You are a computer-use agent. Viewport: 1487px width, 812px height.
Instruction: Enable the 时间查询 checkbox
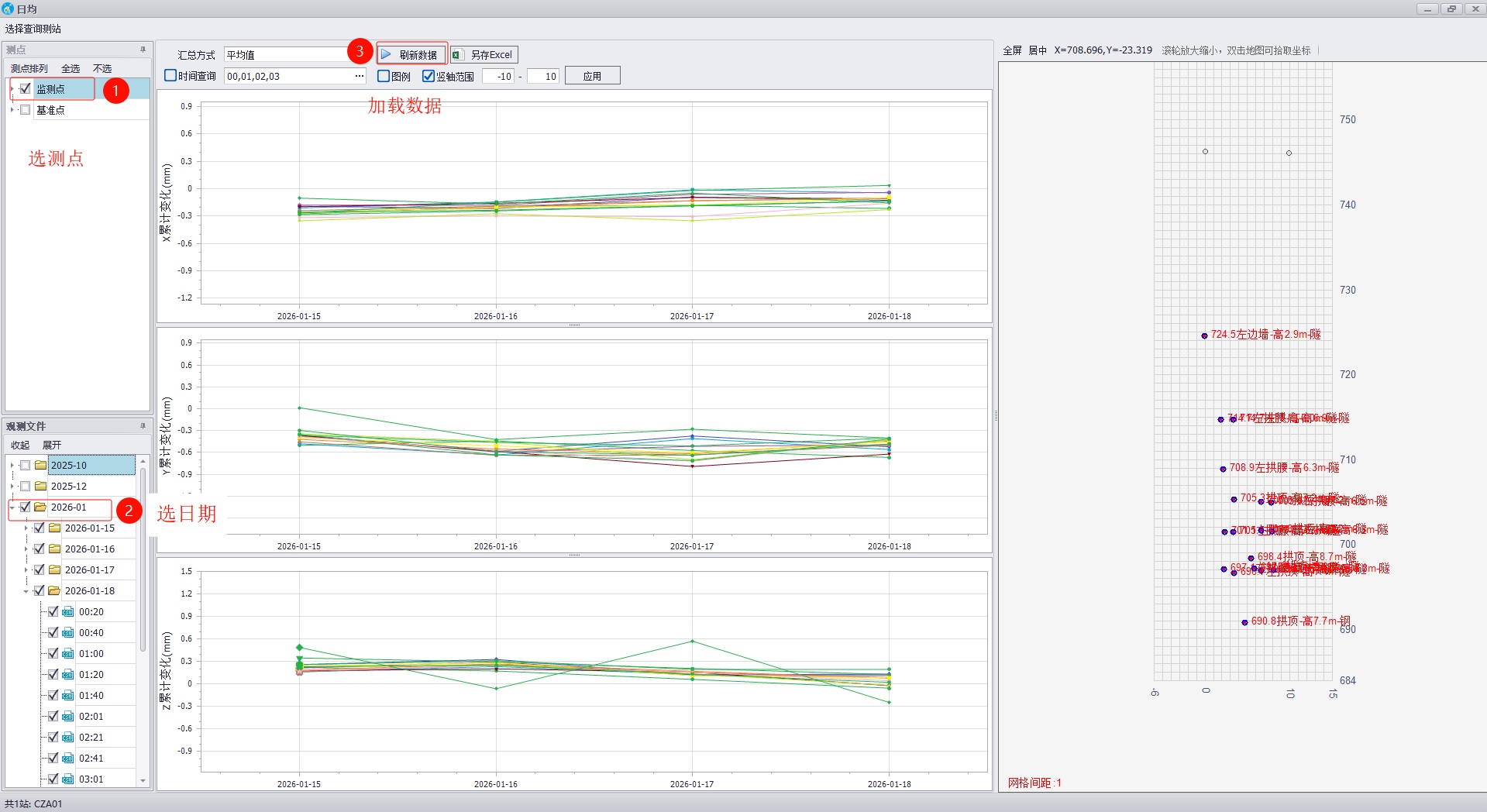point(170,76)
